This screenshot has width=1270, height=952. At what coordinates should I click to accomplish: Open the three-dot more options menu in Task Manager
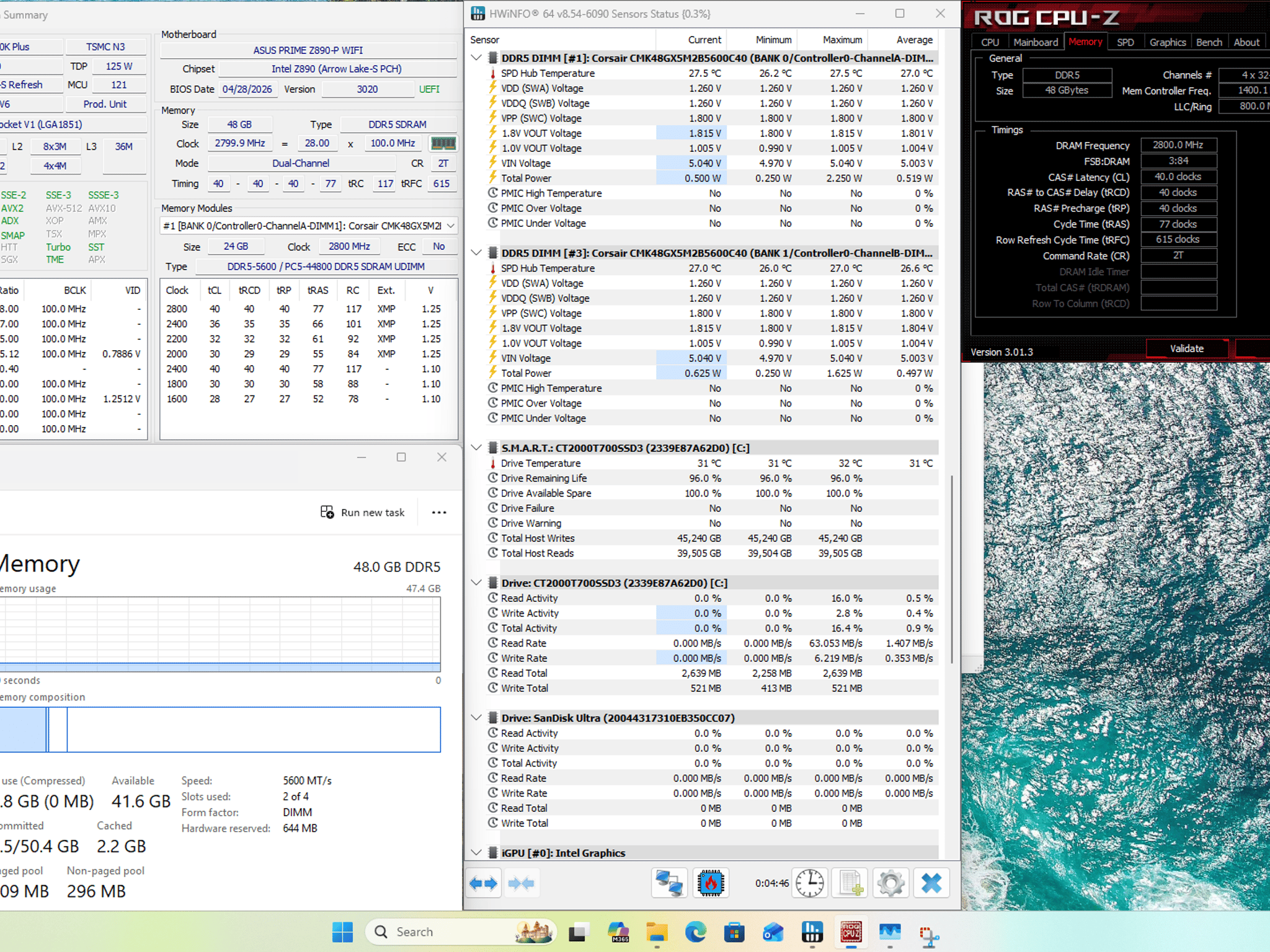pos(439,512)
